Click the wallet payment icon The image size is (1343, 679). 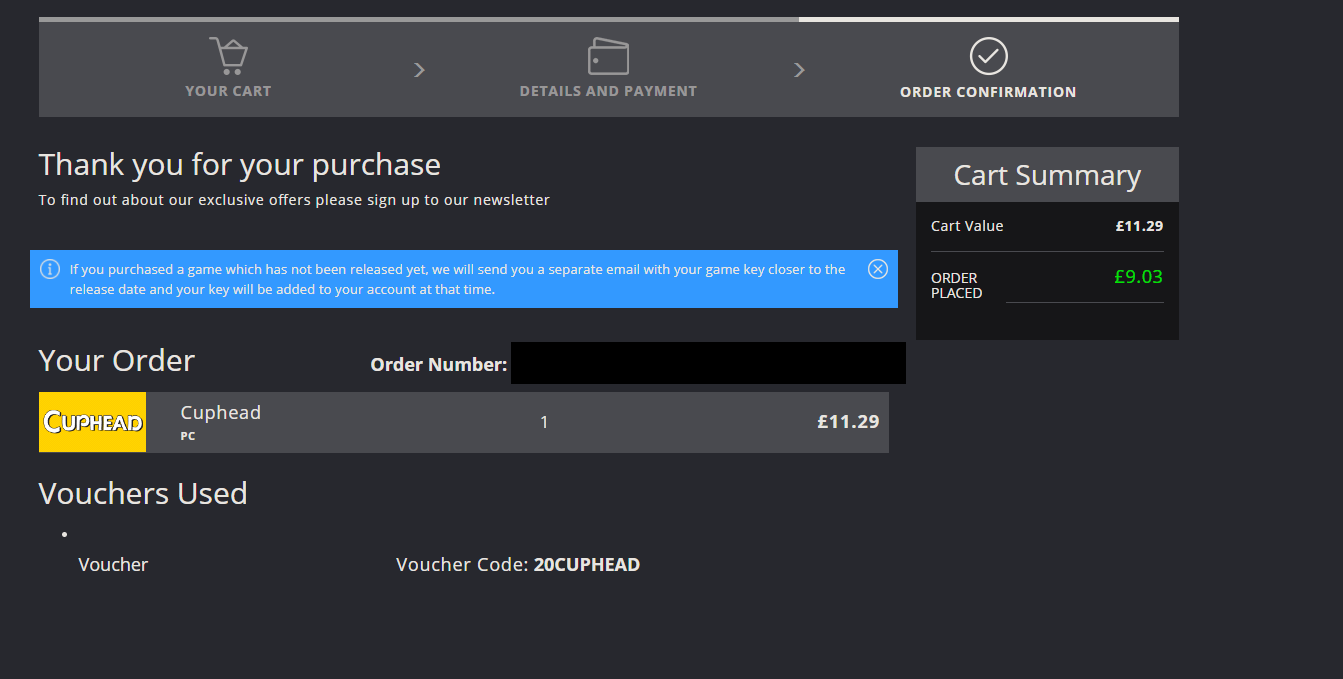click(x=608, y=56)
